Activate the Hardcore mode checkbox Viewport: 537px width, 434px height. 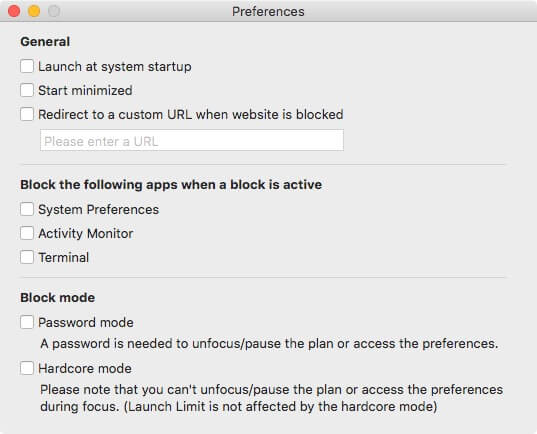click(27, 368)
